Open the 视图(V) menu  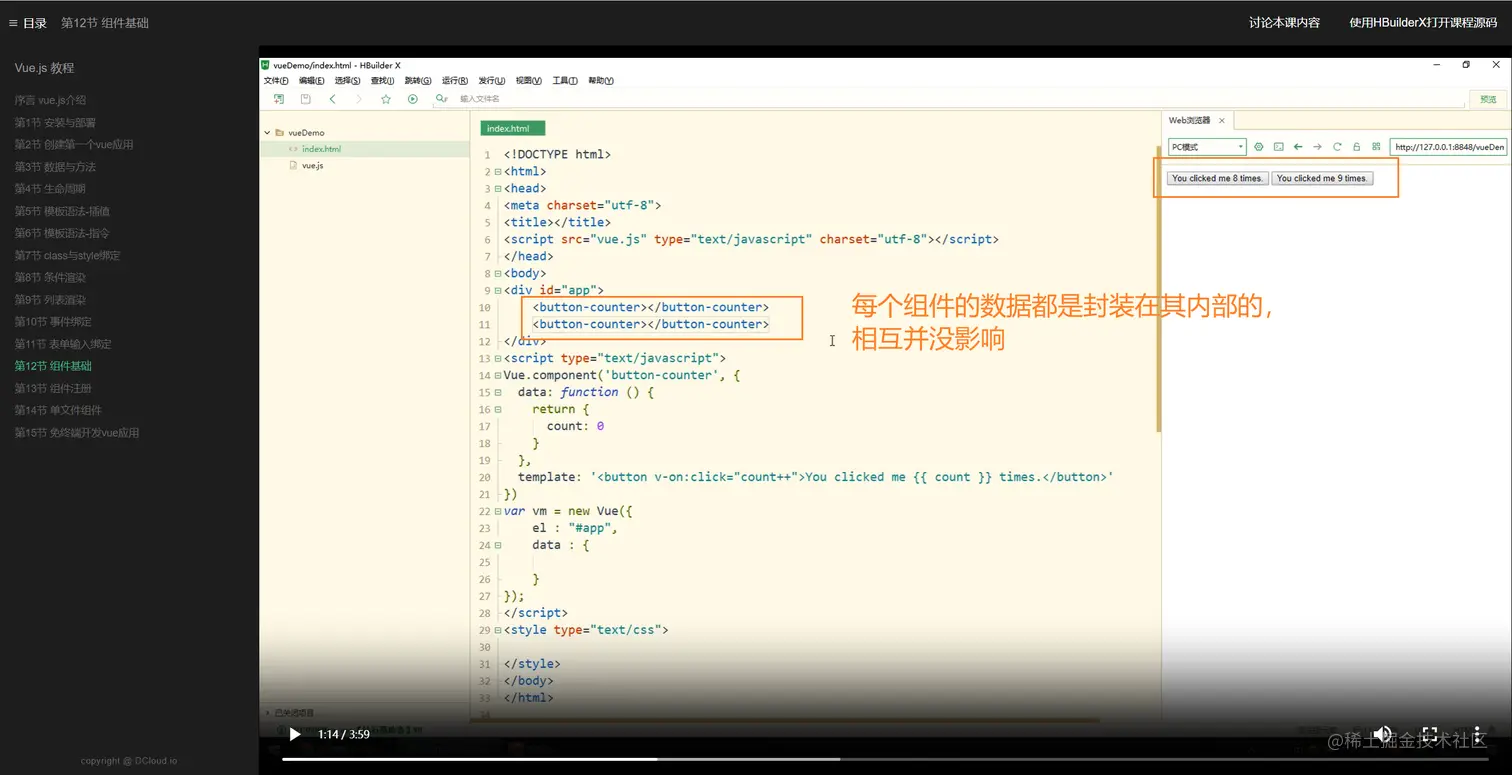click(529, 81)
